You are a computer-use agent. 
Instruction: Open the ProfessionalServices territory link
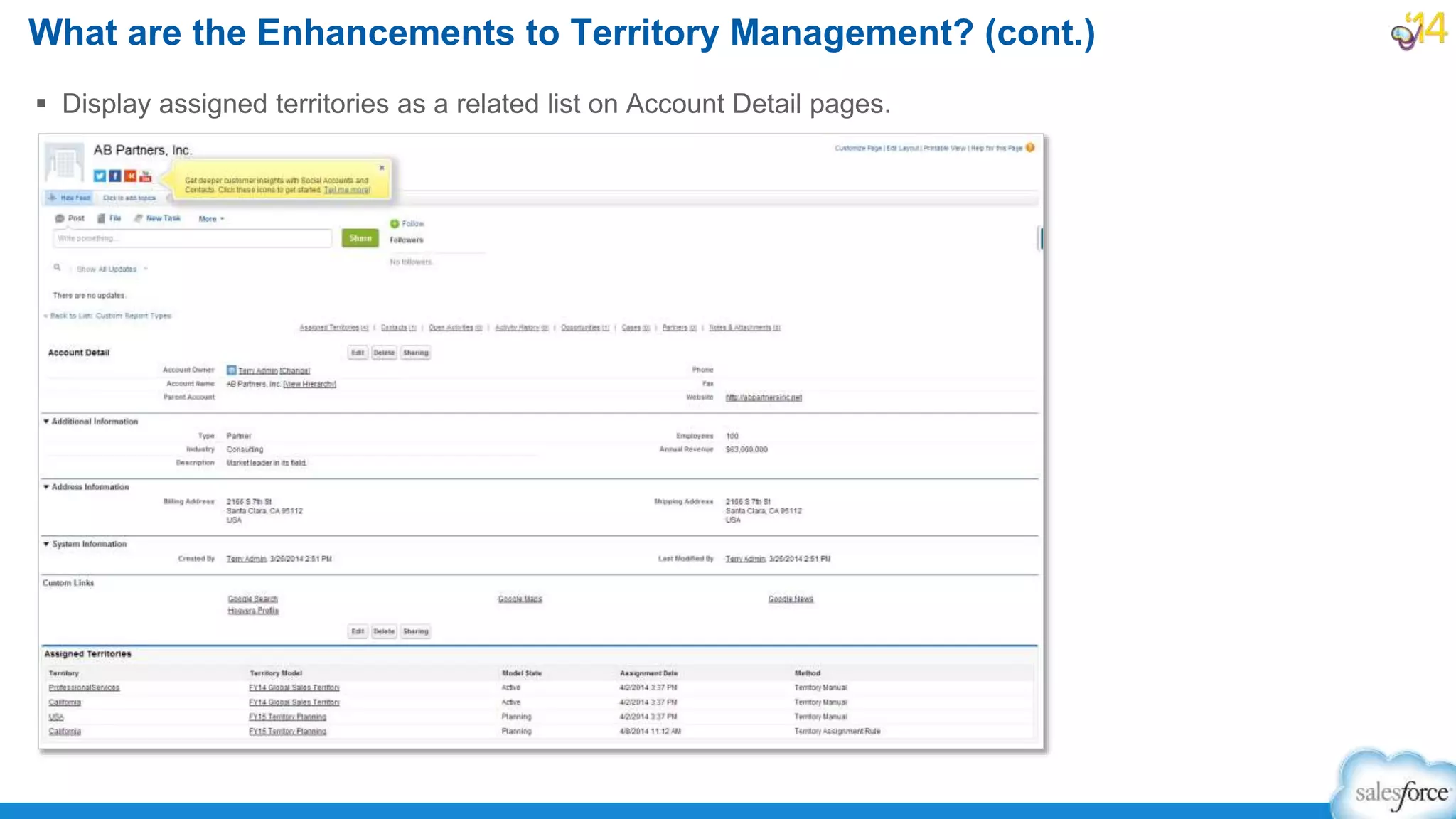(84, 687)
